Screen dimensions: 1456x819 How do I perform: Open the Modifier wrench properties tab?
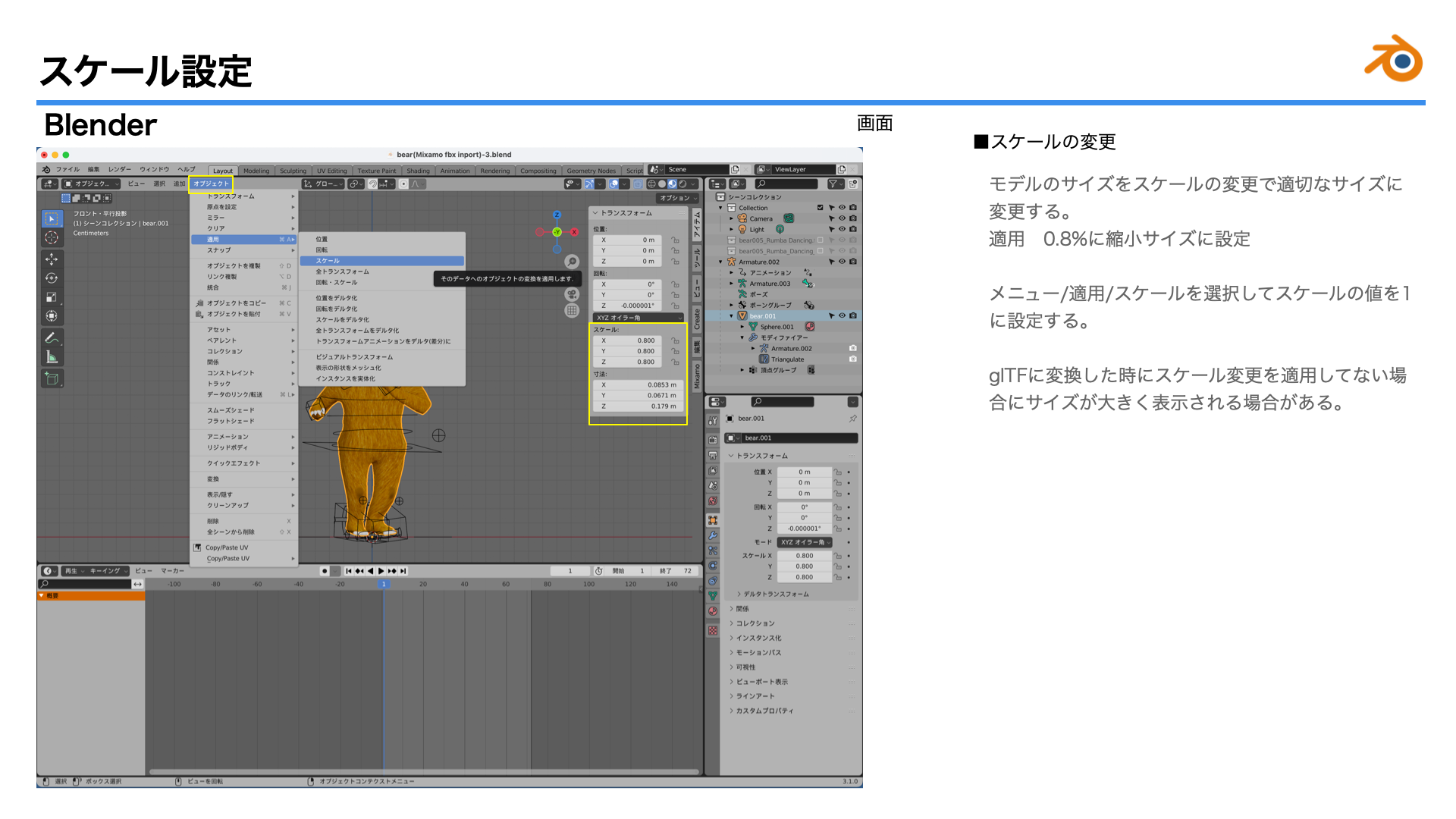pyautogui.click(x=713, y=535)
